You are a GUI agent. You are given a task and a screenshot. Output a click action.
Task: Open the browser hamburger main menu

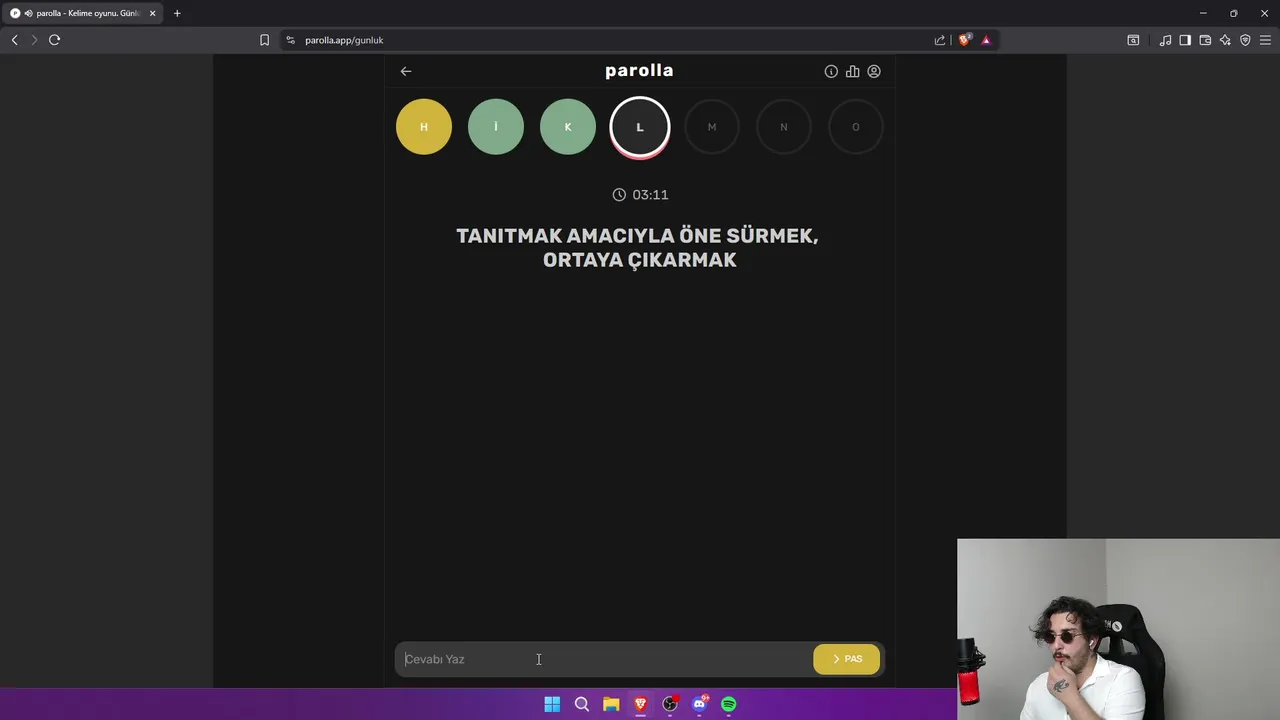(1265, 40)
